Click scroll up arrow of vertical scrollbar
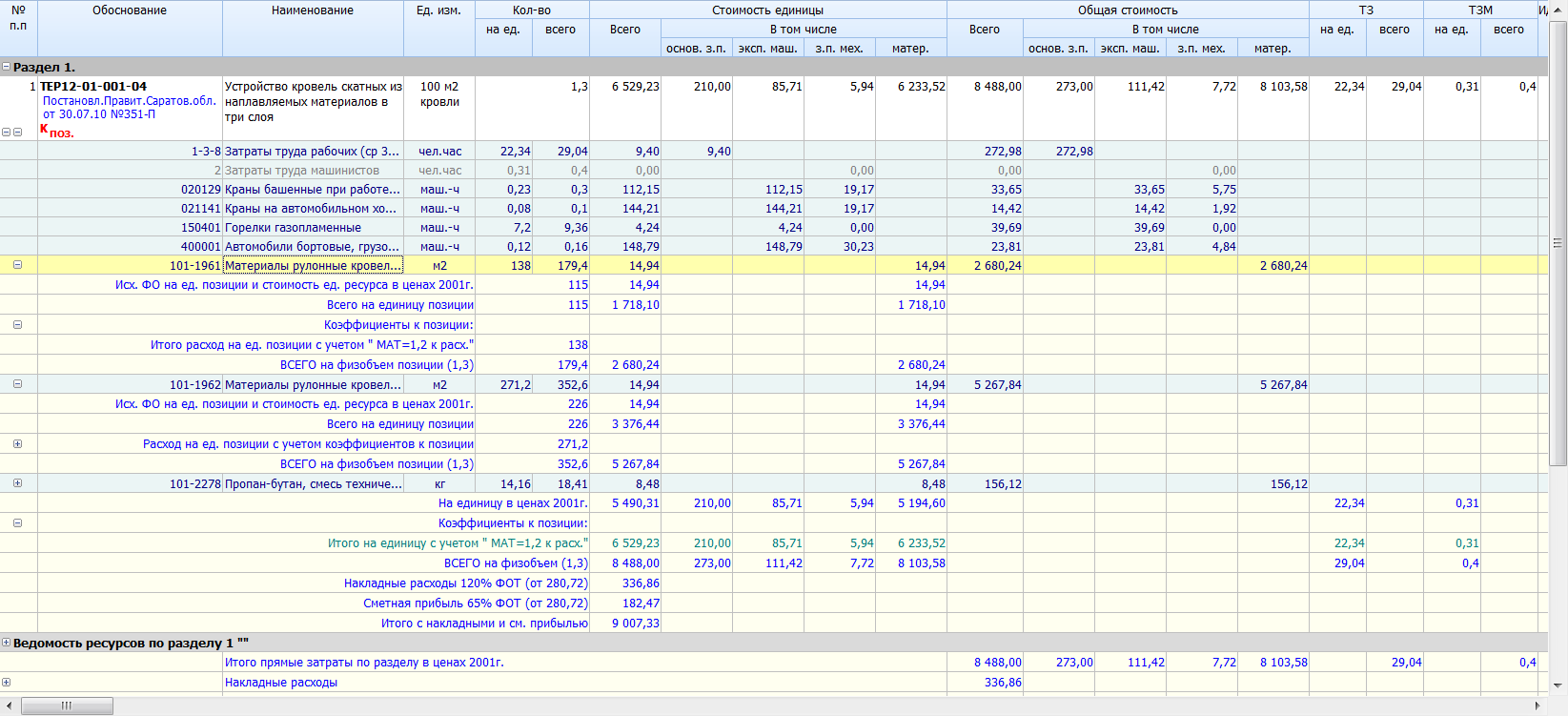 pyautogui.click(x=1558, y=8)
